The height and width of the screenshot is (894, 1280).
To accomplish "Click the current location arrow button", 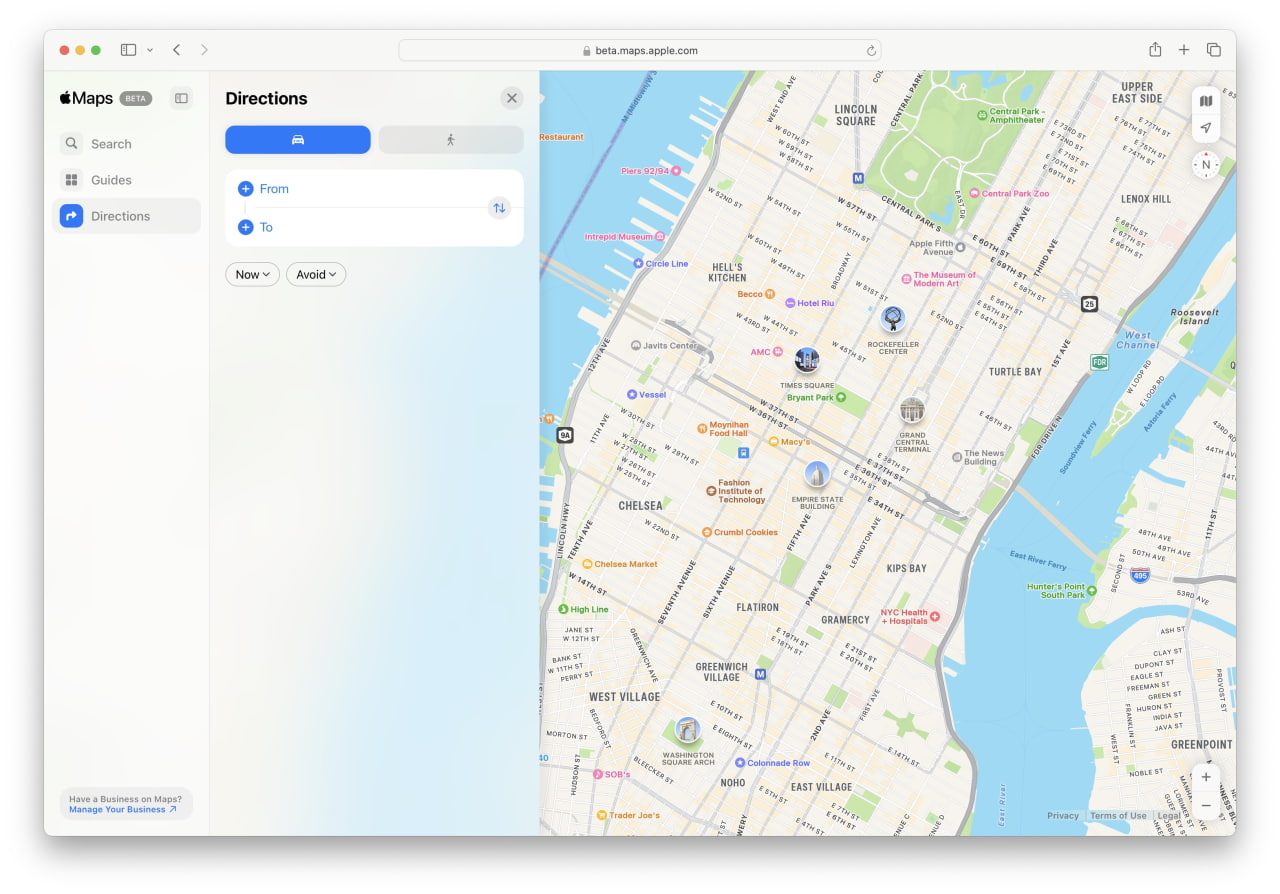I will pos(1206,127).
